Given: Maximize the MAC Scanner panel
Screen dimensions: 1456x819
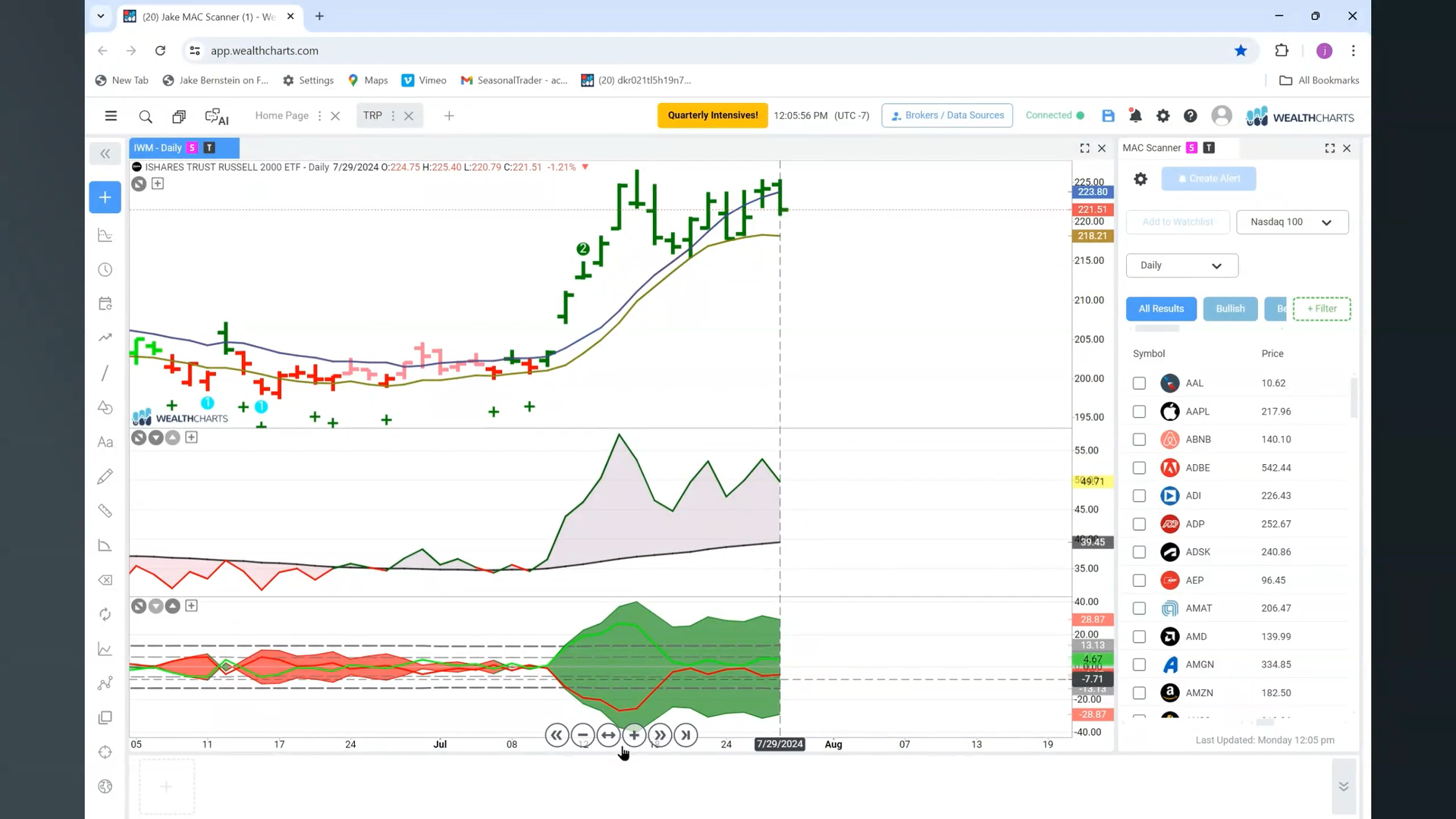Looking at the screenshot, I should tap(1330, 149).
